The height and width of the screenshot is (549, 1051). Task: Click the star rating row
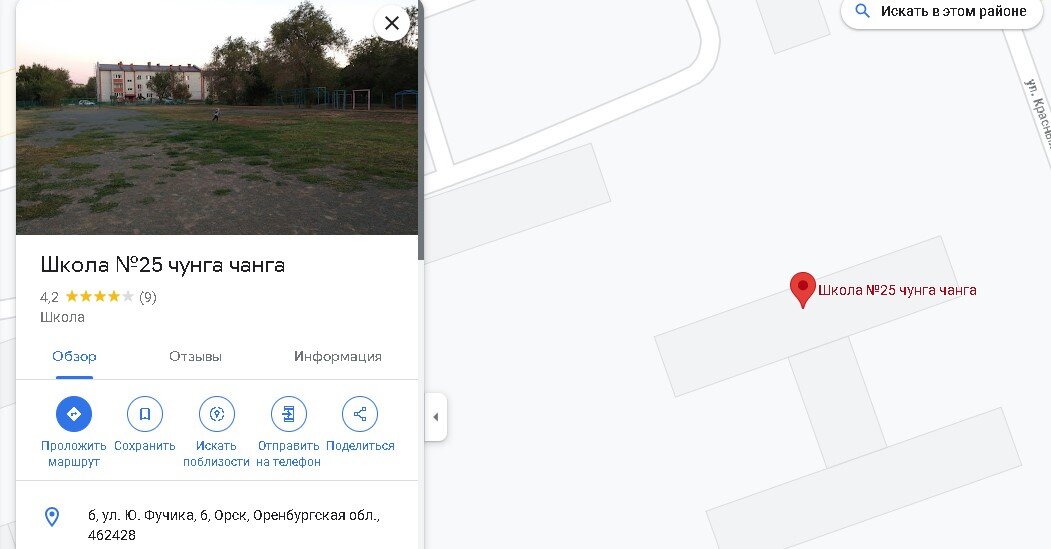pos(99,297)
